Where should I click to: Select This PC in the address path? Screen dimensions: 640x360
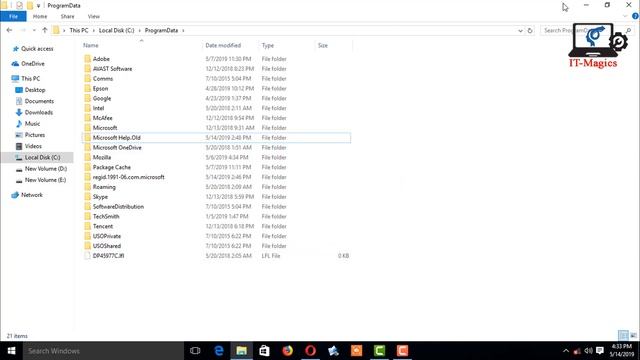79,31
